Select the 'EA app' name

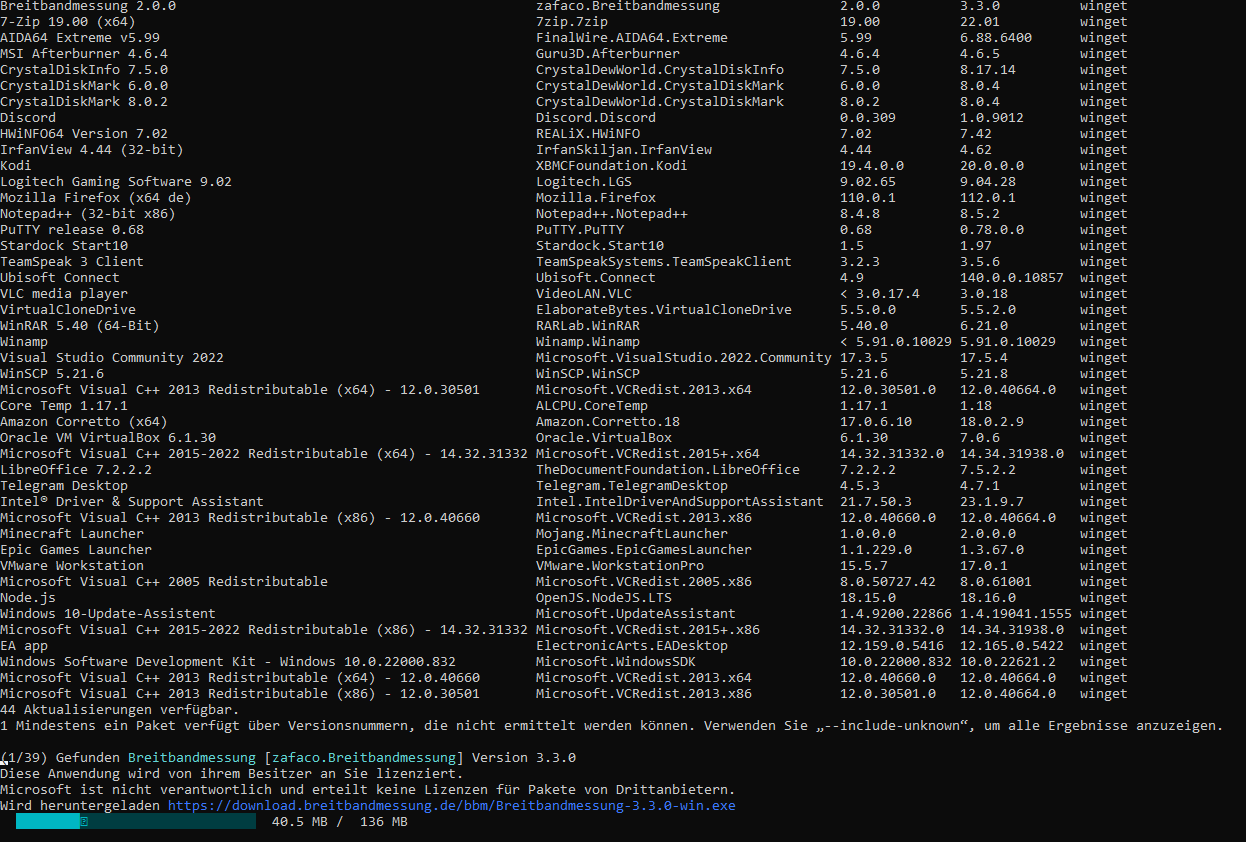[x=24, y=646]
